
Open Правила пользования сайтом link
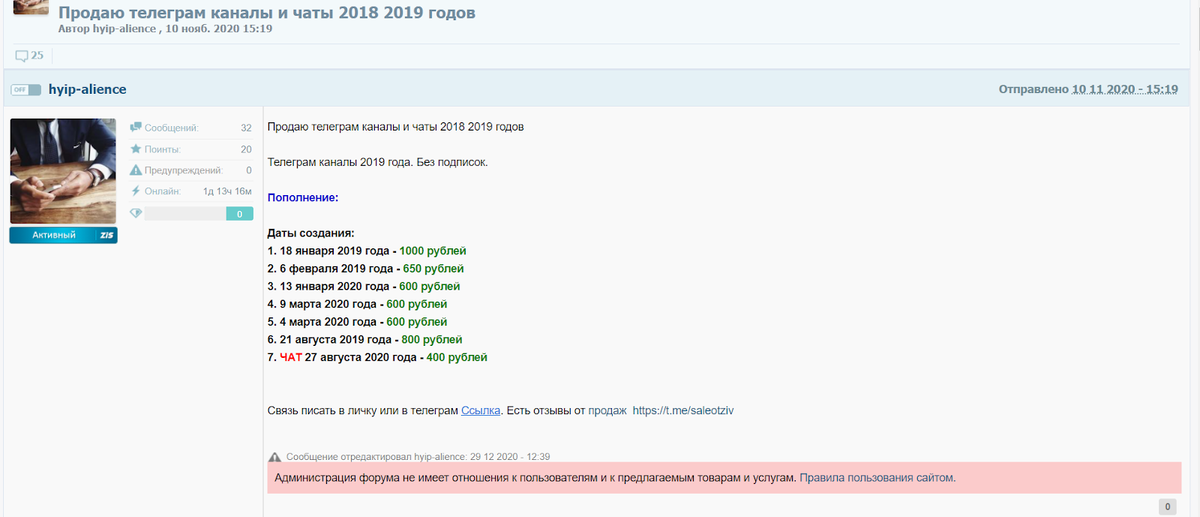(877, 478)
